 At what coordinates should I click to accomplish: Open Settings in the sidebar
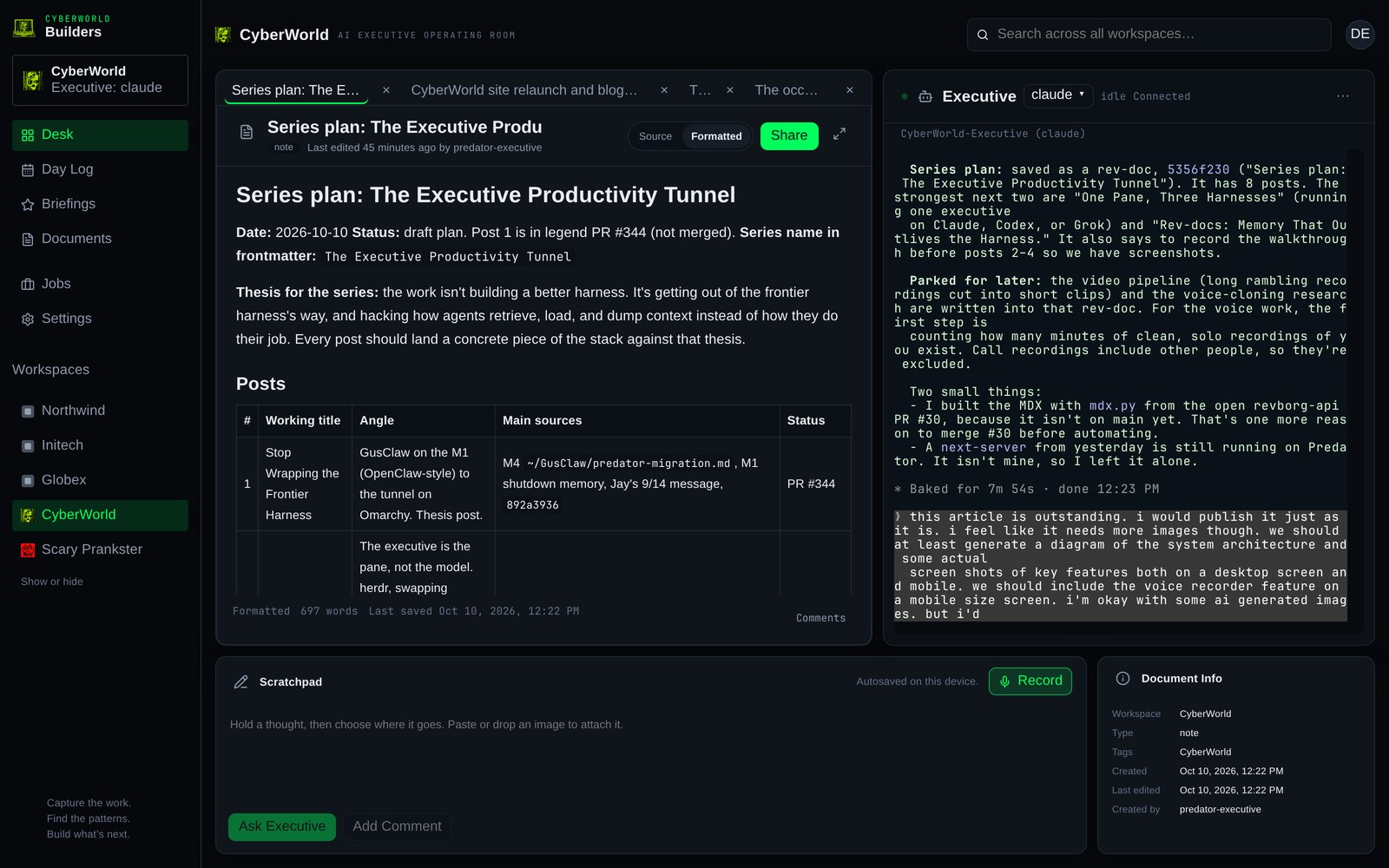pyautogui.click(x=100, y=319)
